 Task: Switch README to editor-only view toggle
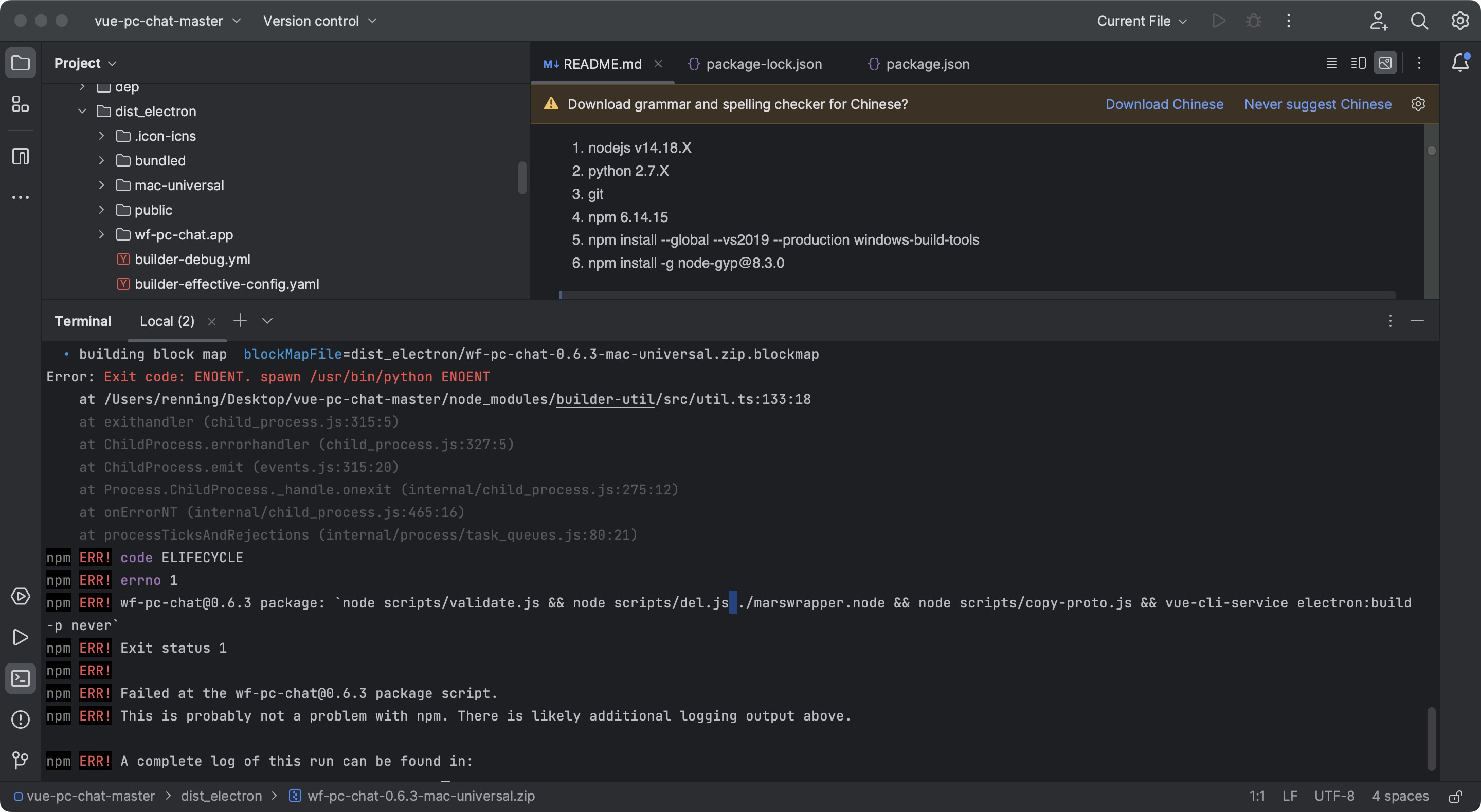tap(1331, 63)
